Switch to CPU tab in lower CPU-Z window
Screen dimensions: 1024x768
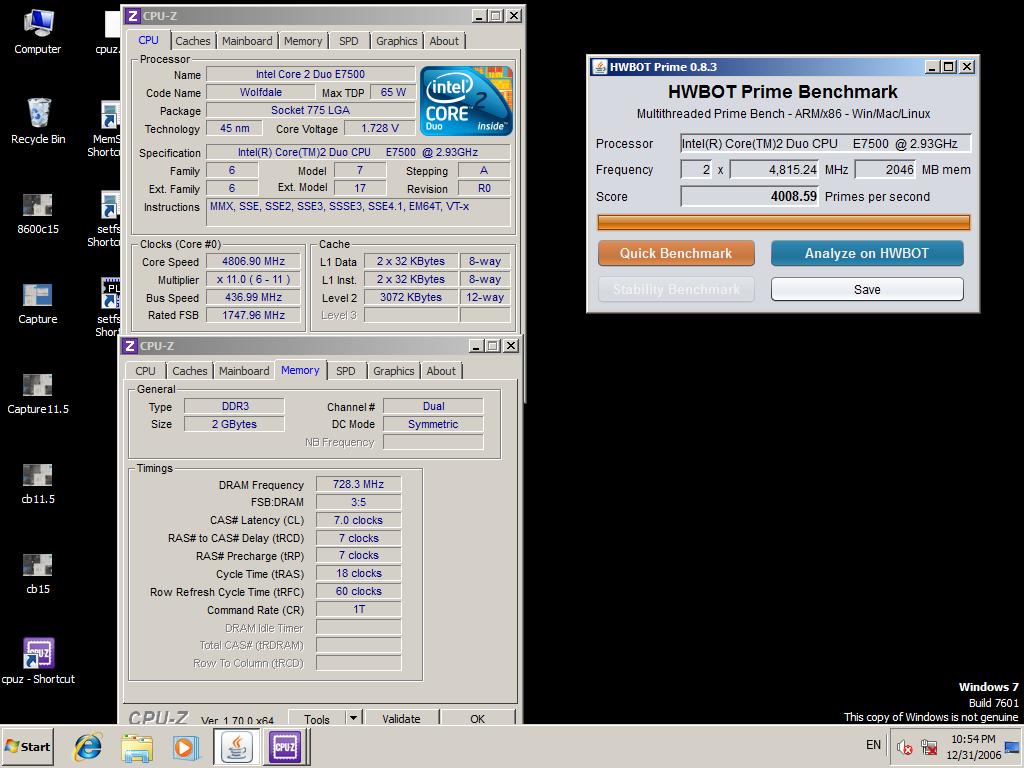[x=146, y=371]
